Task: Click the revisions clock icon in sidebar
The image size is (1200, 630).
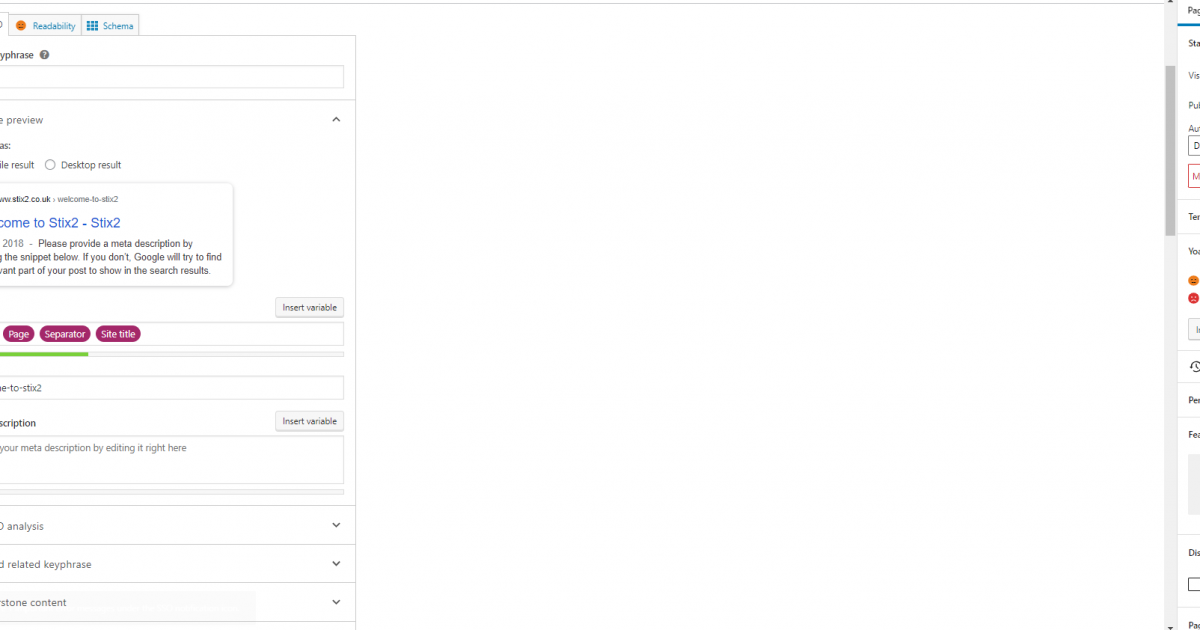Action: click(1194, 367)
